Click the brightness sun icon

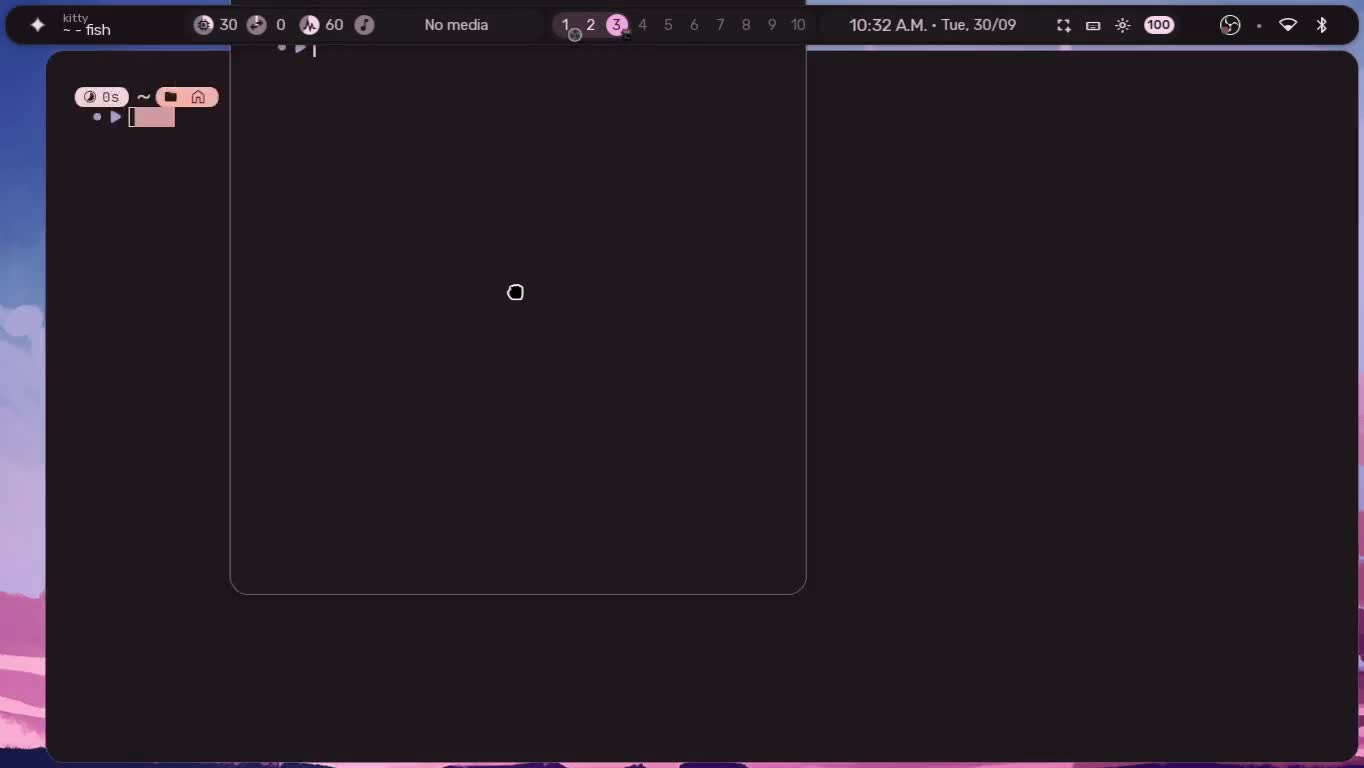click(1123, 25)
